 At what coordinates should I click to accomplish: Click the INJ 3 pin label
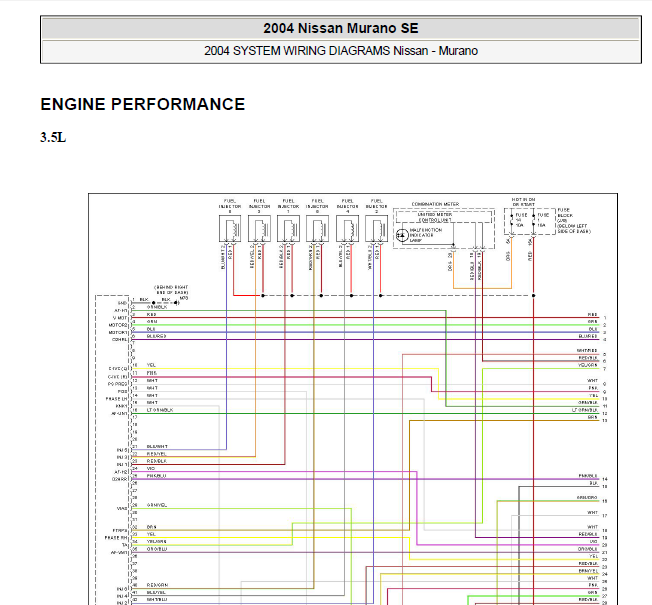[122, 457]
